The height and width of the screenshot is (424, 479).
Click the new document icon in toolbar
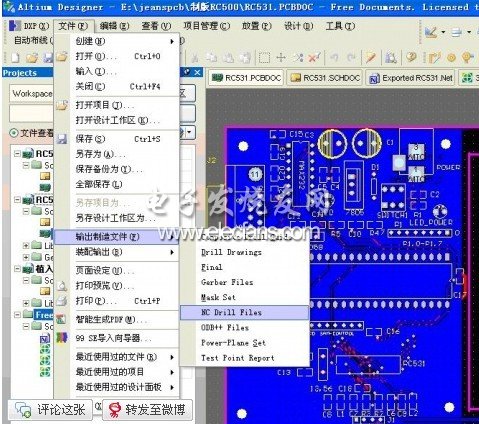coord(15,58)
